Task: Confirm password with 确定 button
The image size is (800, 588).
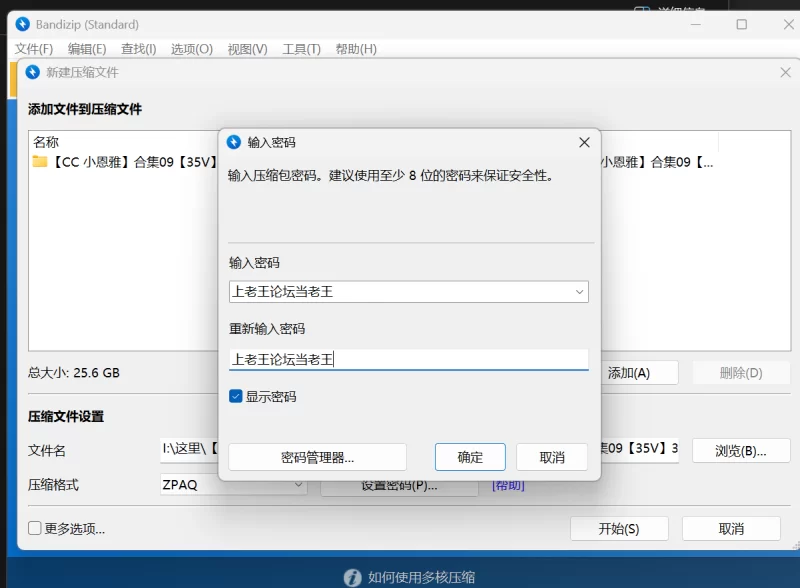Action: 470,457
